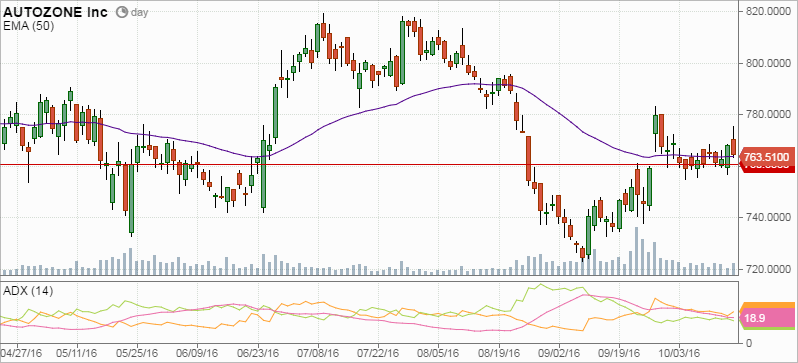Image resolution: width=798 pixels, height=363 pixels.
Task: Select the 'ADX (14)' indicator label
Action: coord(28,291)
